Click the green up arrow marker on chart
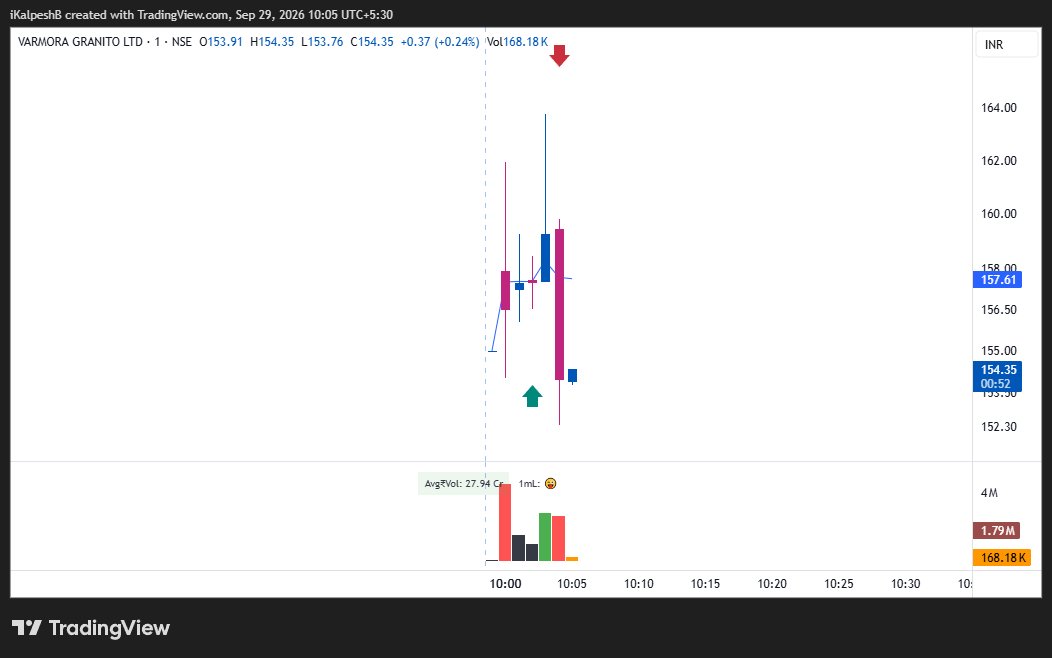This screenshot has height=658, width=1052. (532, 396)
